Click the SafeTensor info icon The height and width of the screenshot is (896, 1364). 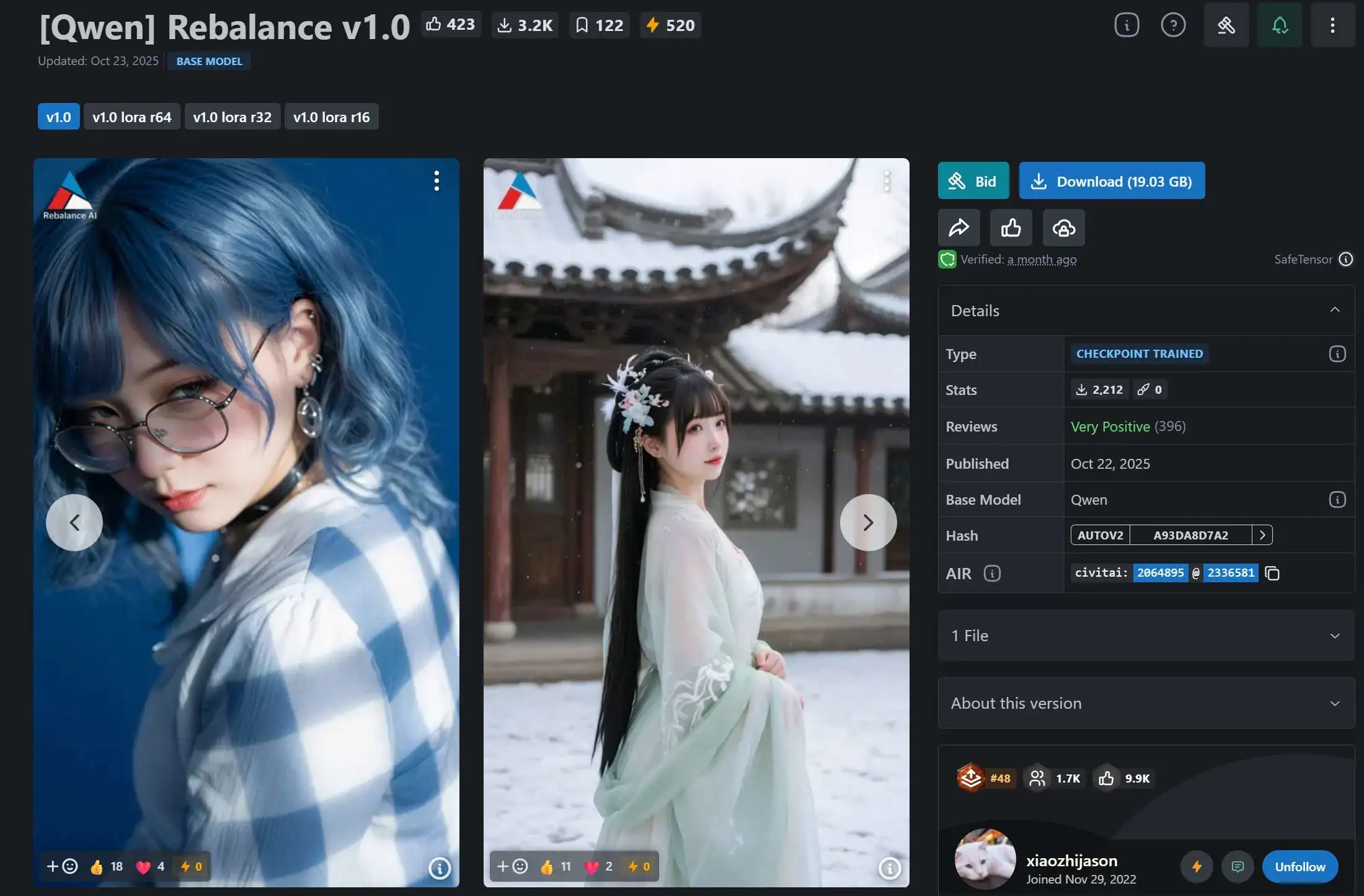pos(1346,259)
